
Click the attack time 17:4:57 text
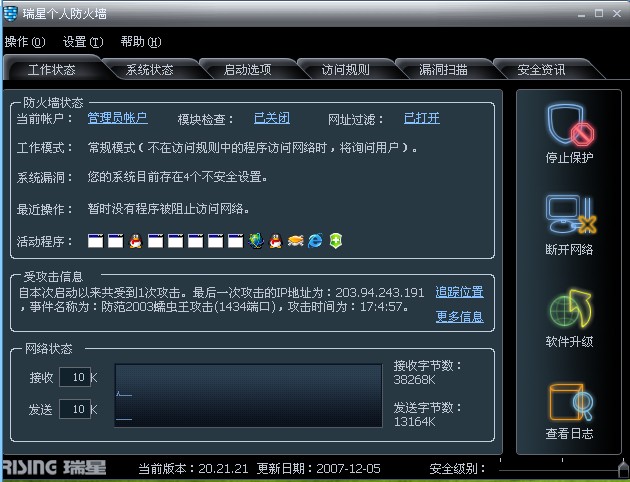(x=381, y=307)
